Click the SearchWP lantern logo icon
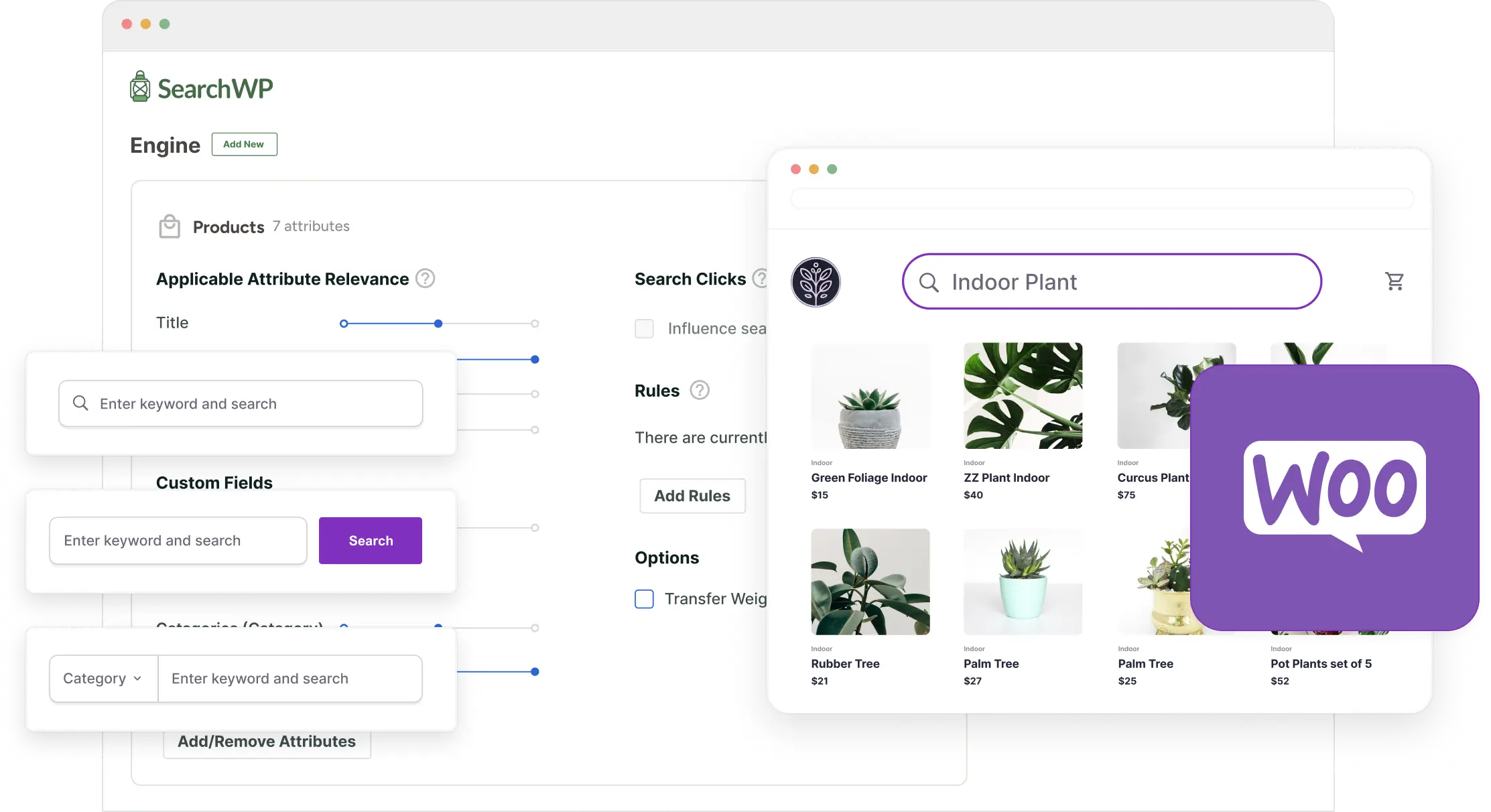1491x812 pixels. point(140,86)
